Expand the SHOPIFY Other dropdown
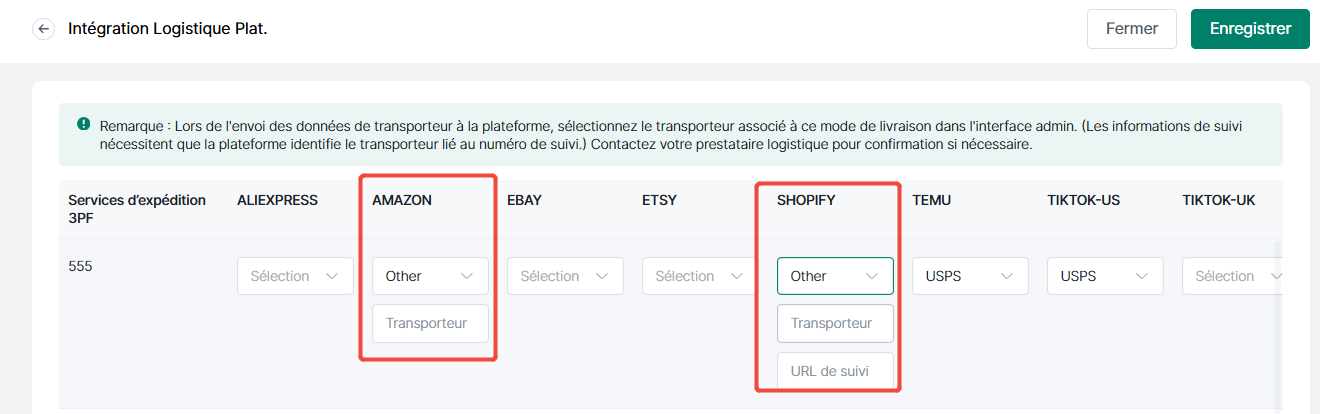The height and width of the screenshot is (414, 1320). tap(835, 276)
